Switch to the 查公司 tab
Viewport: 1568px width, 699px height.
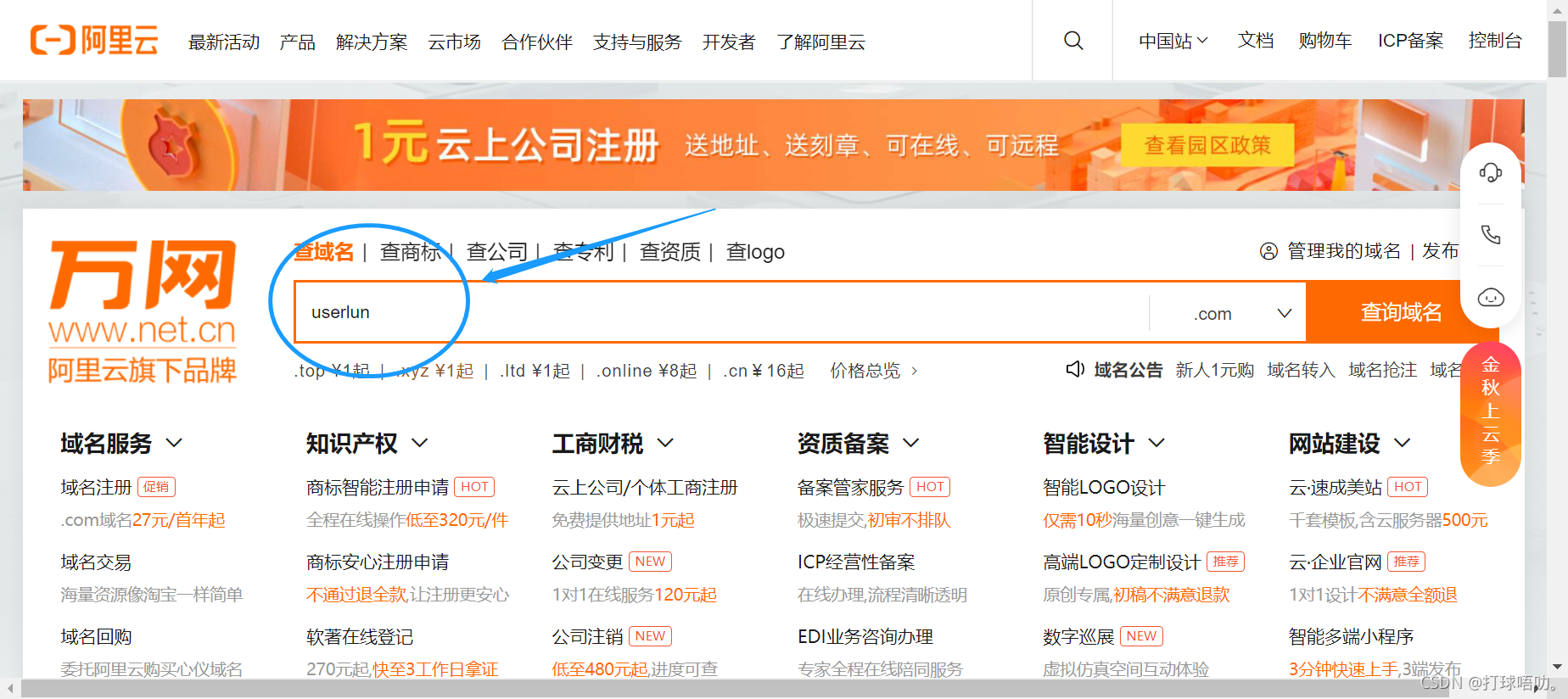pyautogui.click(x=497, y=252)
